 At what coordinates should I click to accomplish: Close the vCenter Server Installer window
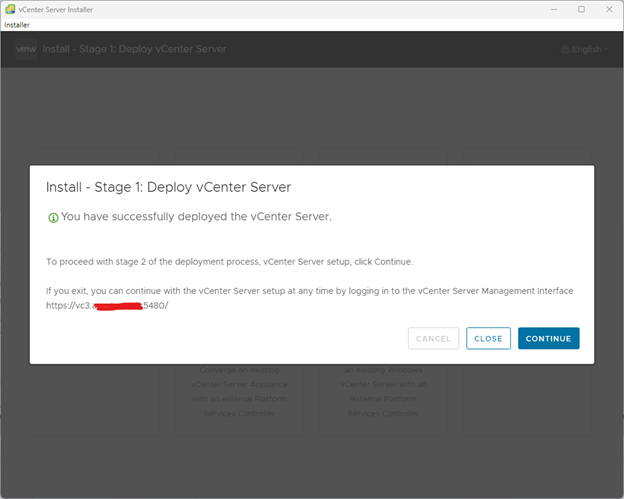(609, 9)
